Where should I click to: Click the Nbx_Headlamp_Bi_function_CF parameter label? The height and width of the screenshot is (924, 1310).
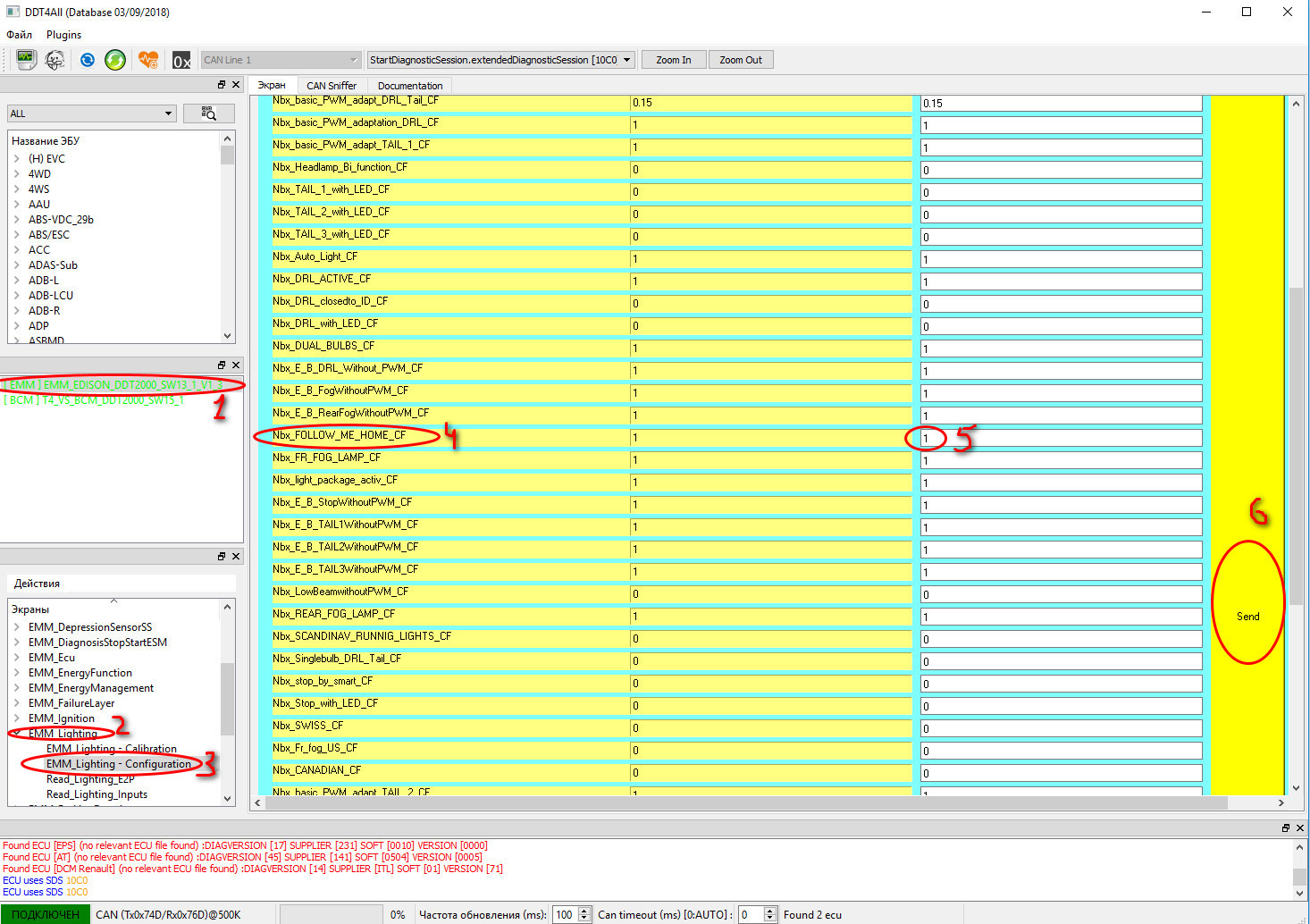[x=340, y=167]
